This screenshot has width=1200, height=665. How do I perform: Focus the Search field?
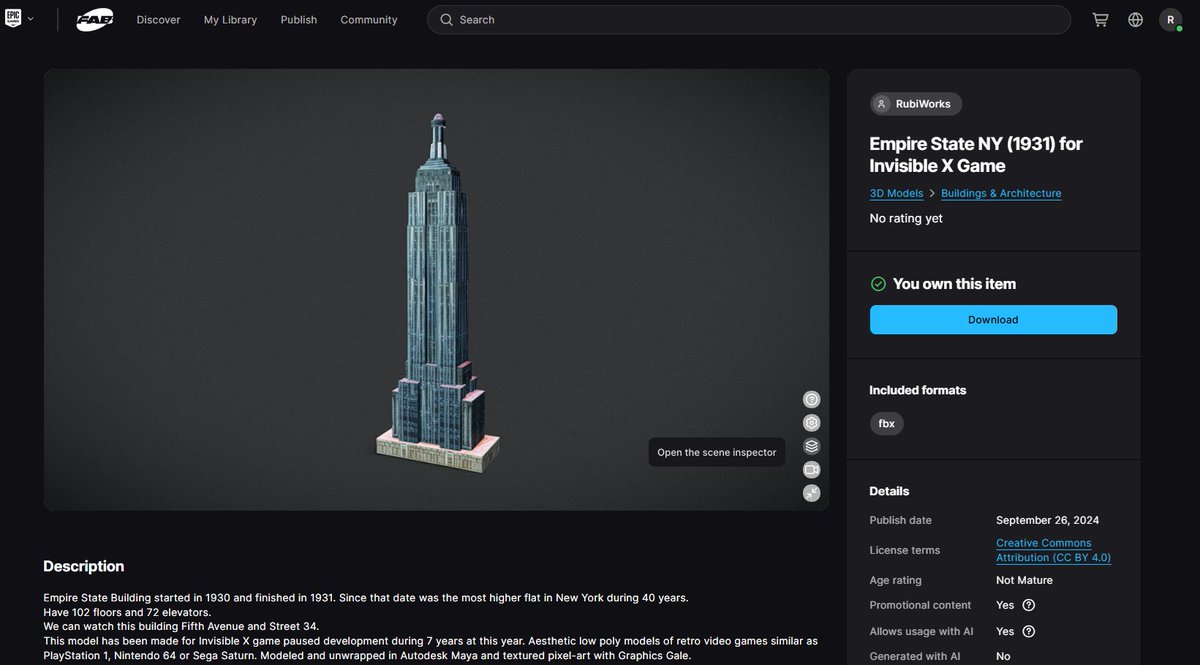(749, 20)
